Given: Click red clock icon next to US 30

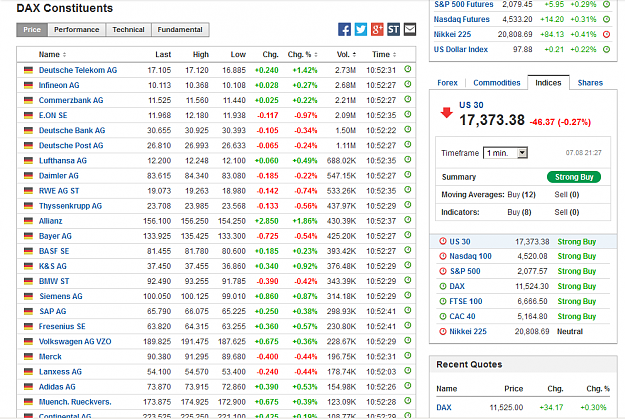Looking at the screenshot, I should (443, 241).
